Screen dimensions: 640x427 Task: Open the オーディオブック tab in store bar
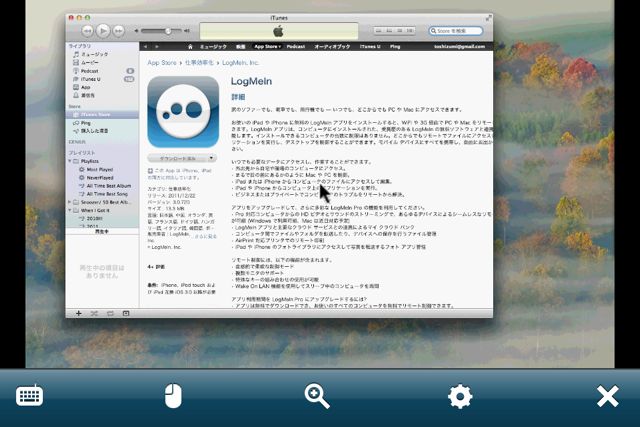(332, 47)
